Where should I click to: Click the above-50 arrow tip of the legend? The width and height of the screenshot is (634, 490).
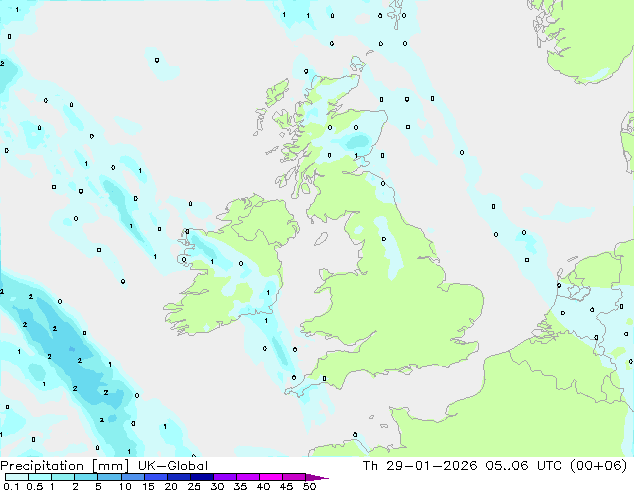coord(317,477)
